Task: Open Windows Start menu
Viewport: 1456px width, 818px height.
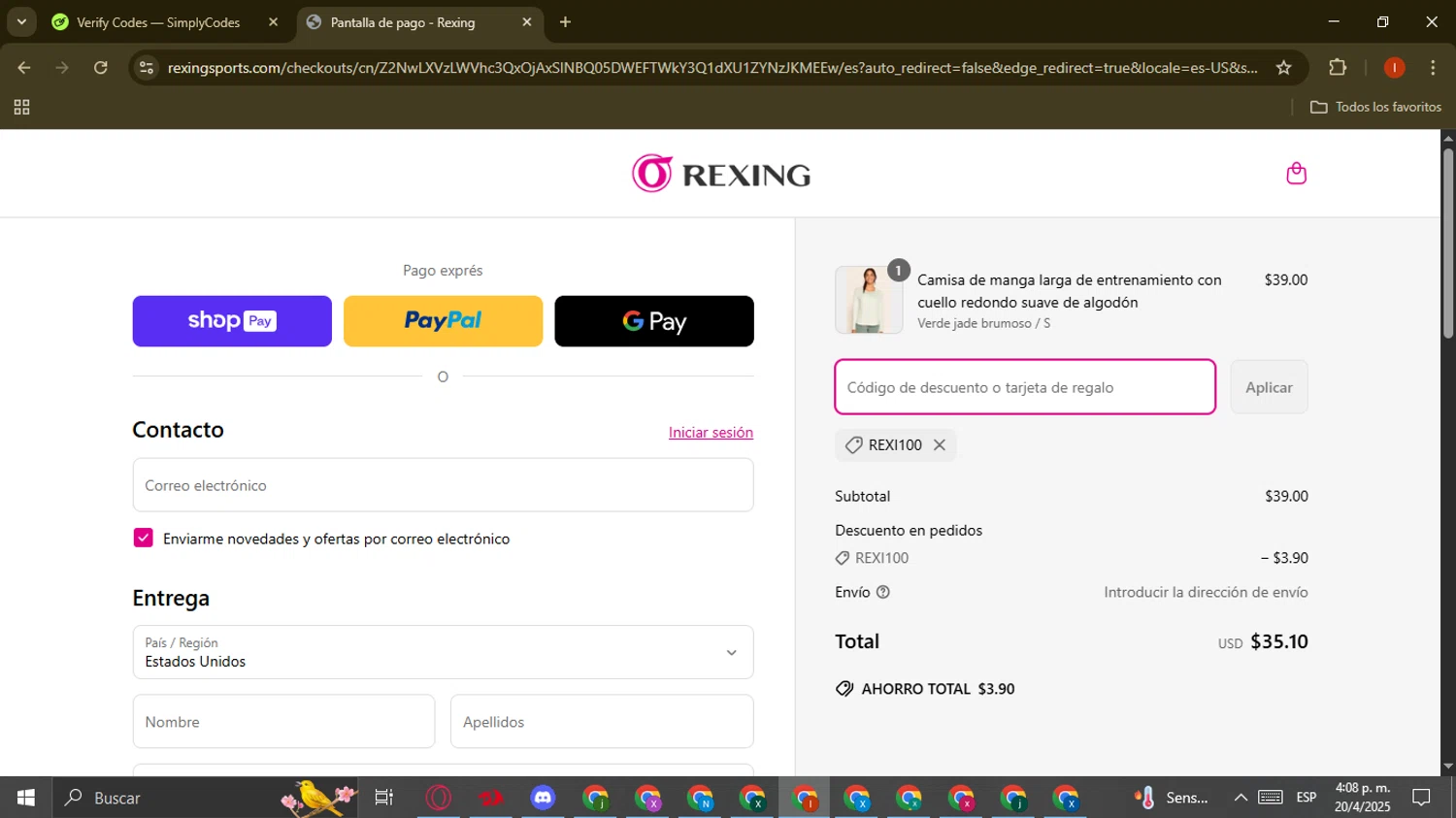Action: (x=26, y=798)
